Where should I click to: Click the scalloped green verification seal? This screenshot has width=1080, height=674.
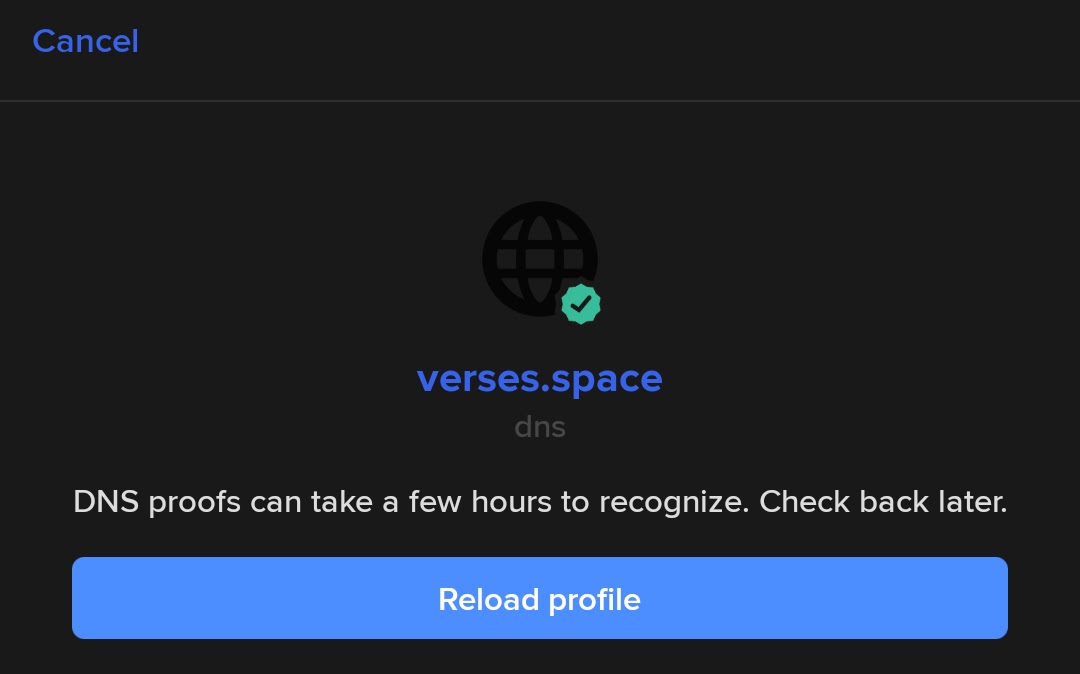[x=581, y=304]
